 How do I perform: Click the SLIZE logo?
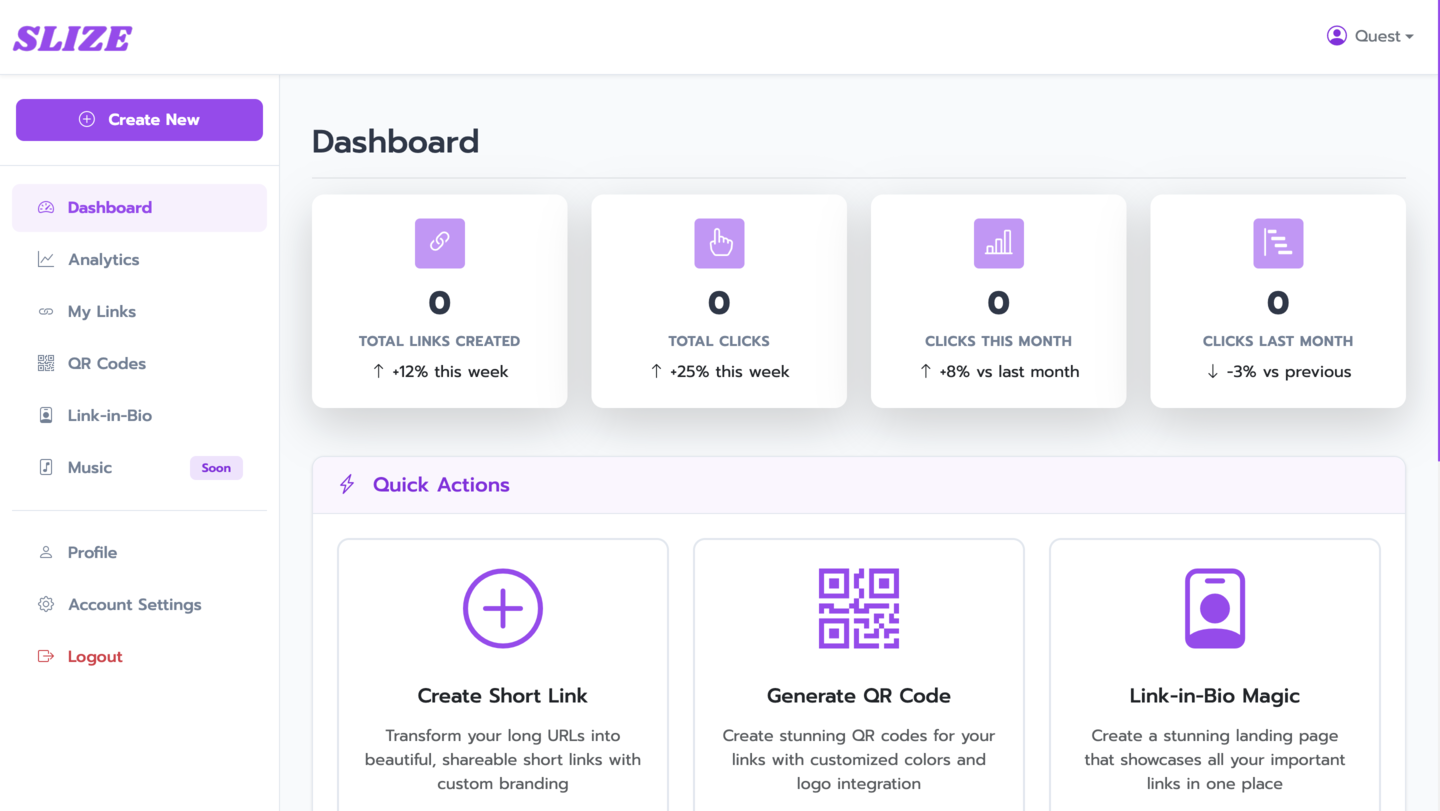[72, 38]
